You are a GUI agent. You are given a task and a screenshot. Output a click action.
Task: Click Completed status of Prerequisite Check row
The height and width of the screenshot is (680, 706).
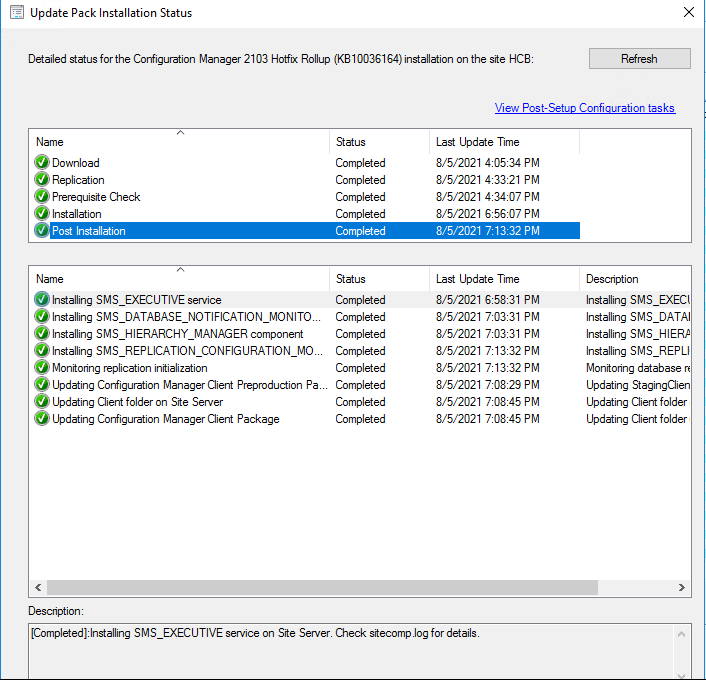(360, 197)
